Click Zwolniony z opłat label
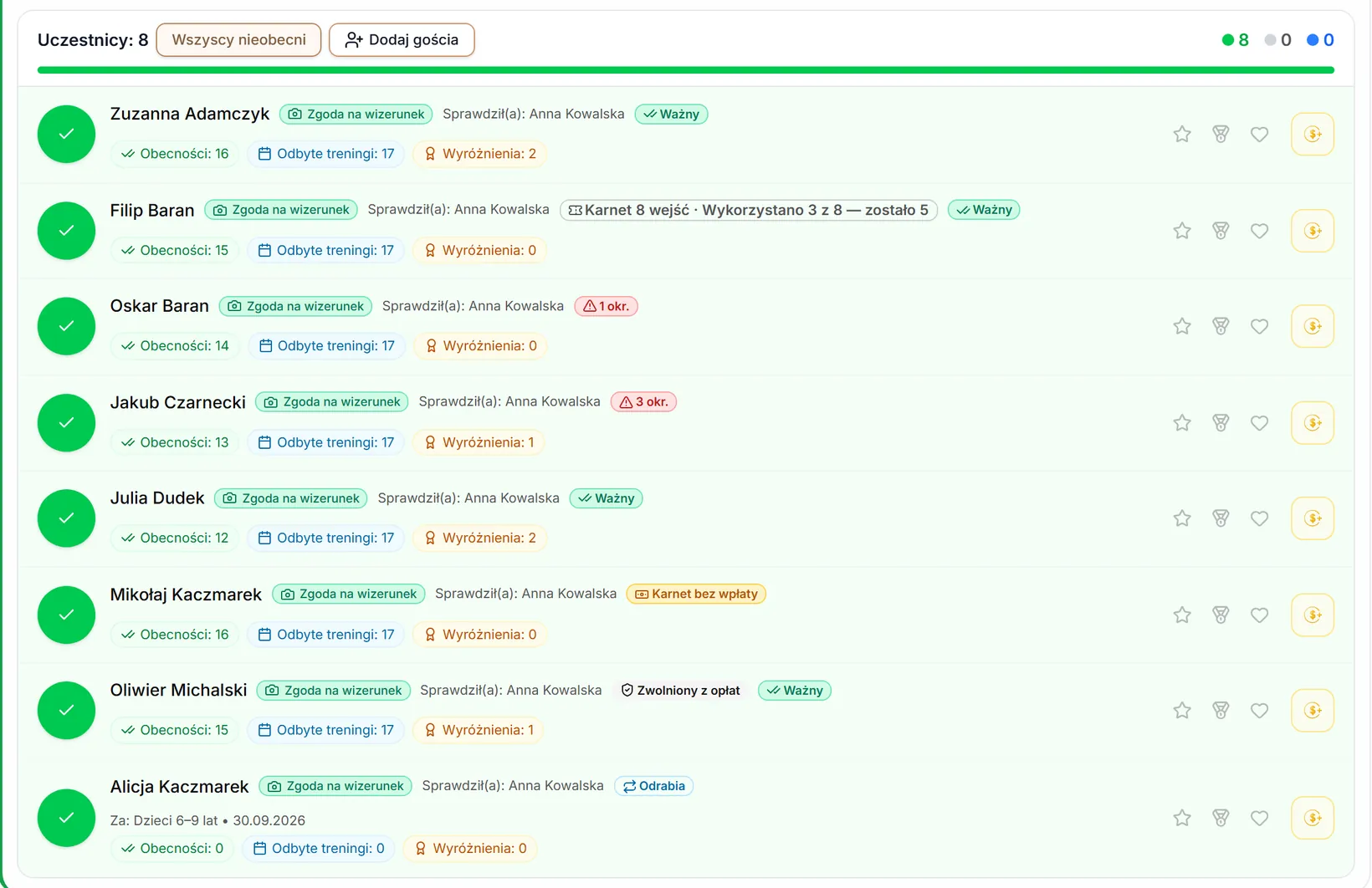This screenshot has width=1372, height=888. 680,691
